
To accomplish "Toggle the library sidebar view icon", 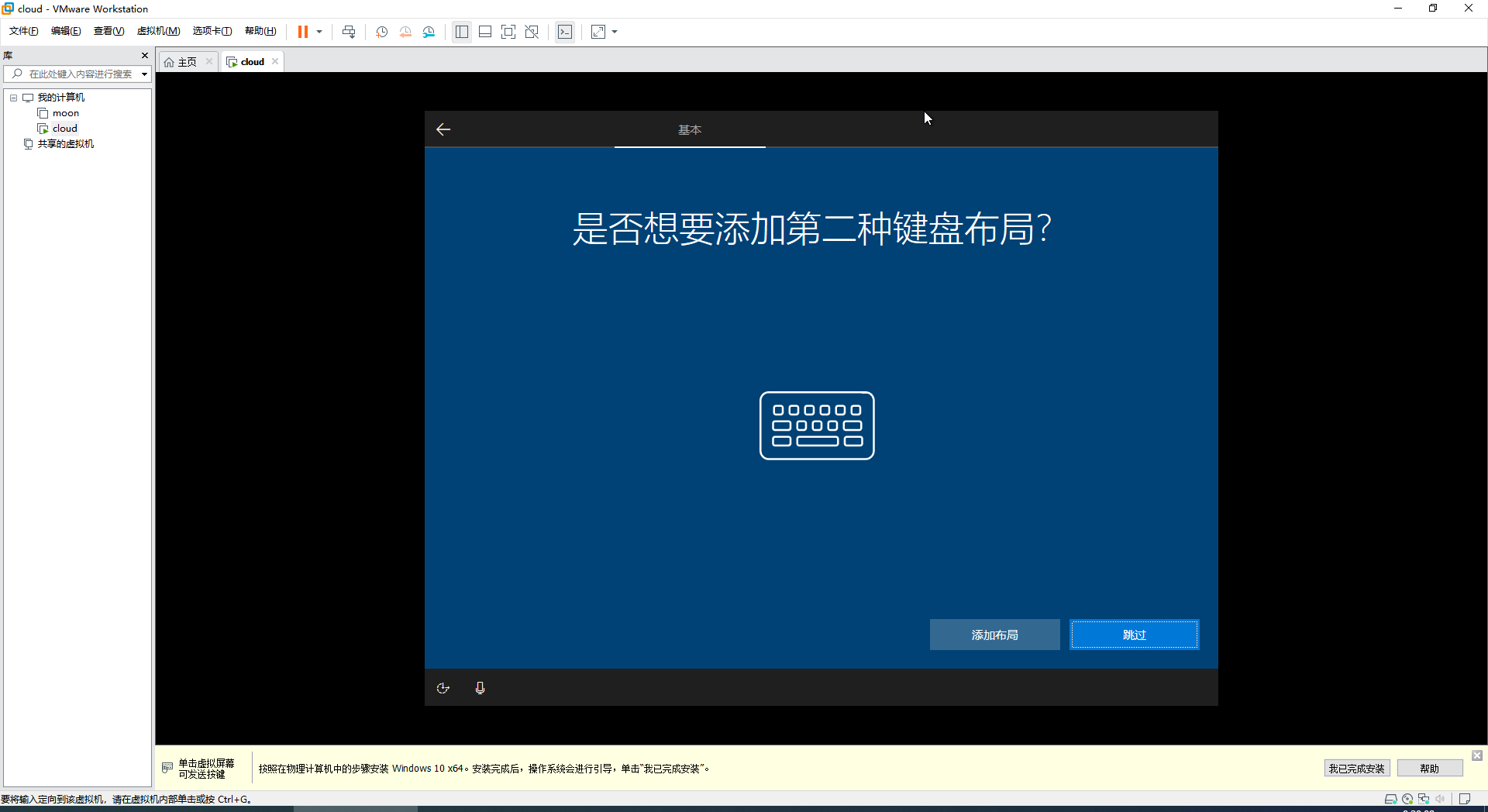I will click(x=462, y=32).
